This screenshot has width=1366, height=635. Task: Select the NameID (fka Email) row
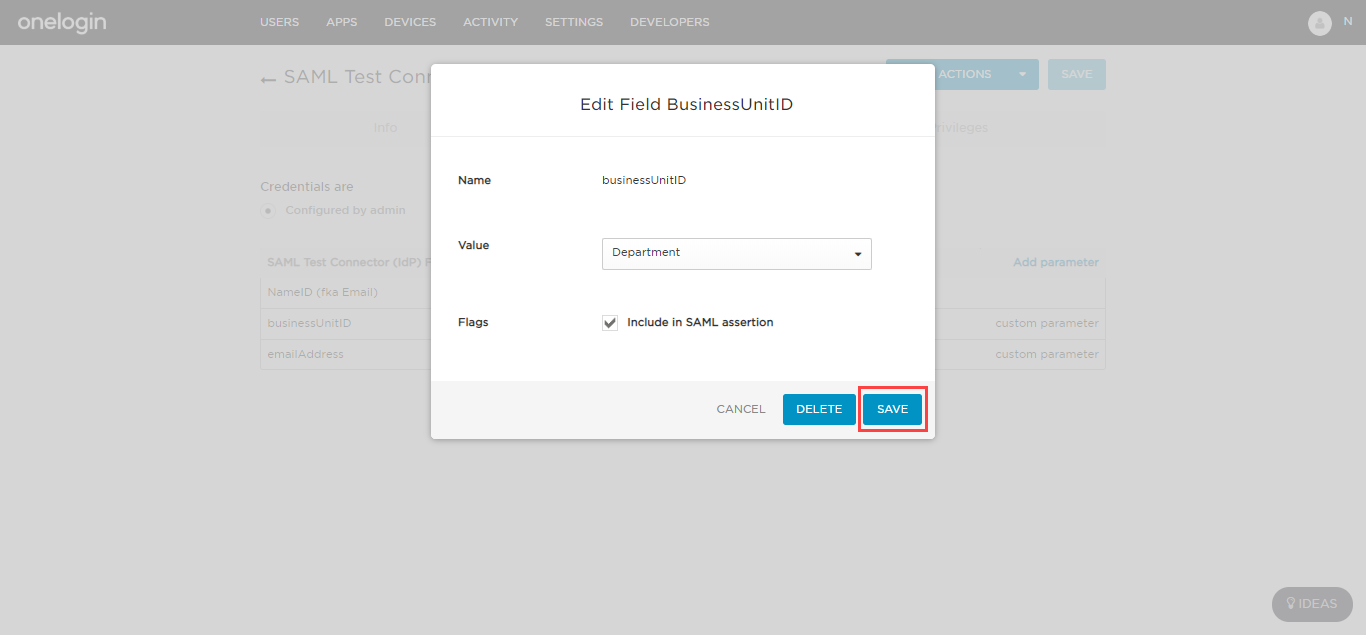tap(683, 293)
